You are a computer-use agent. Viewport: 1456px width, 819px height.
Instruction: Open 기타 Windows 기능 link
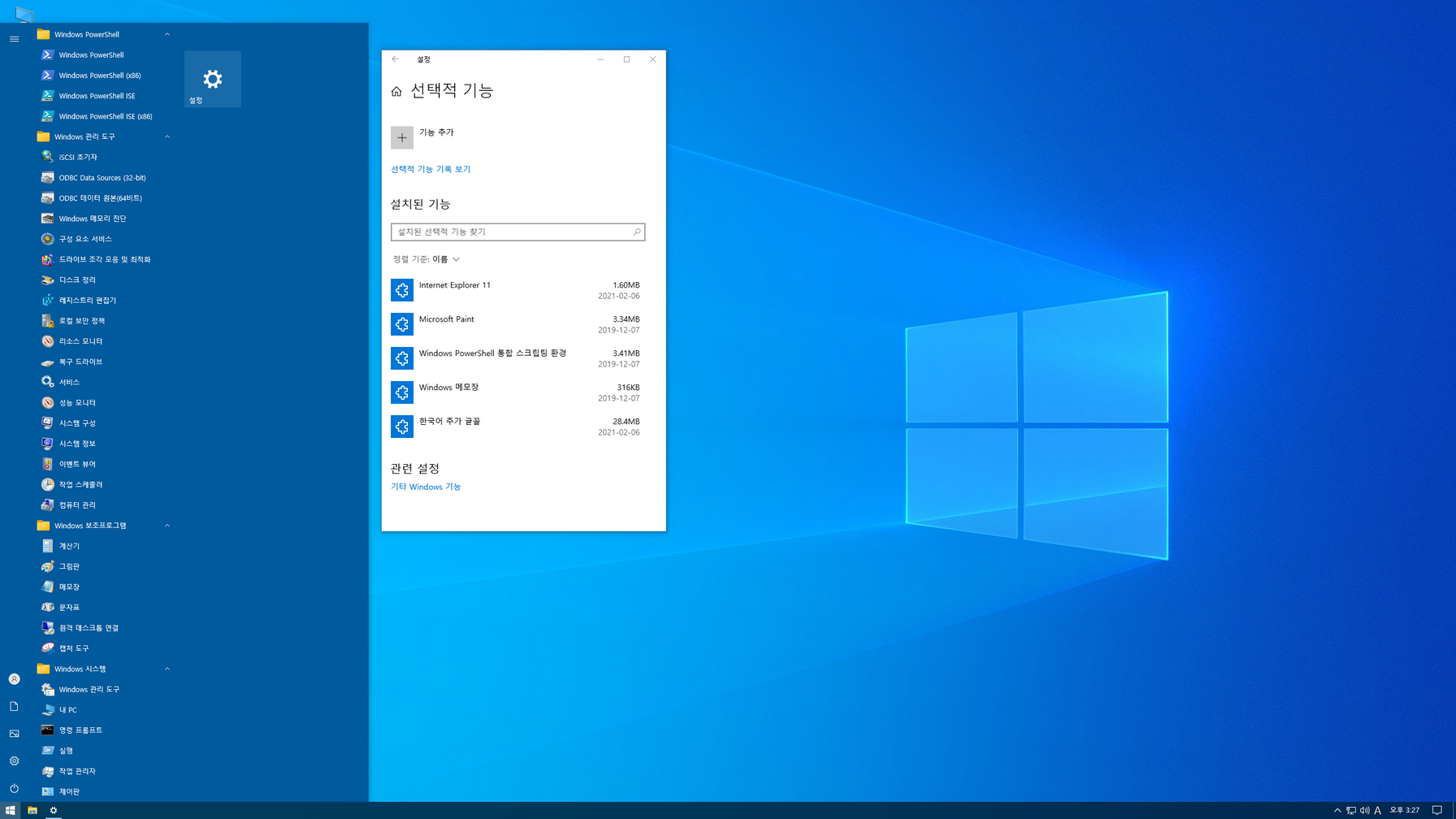coord(426,487)
